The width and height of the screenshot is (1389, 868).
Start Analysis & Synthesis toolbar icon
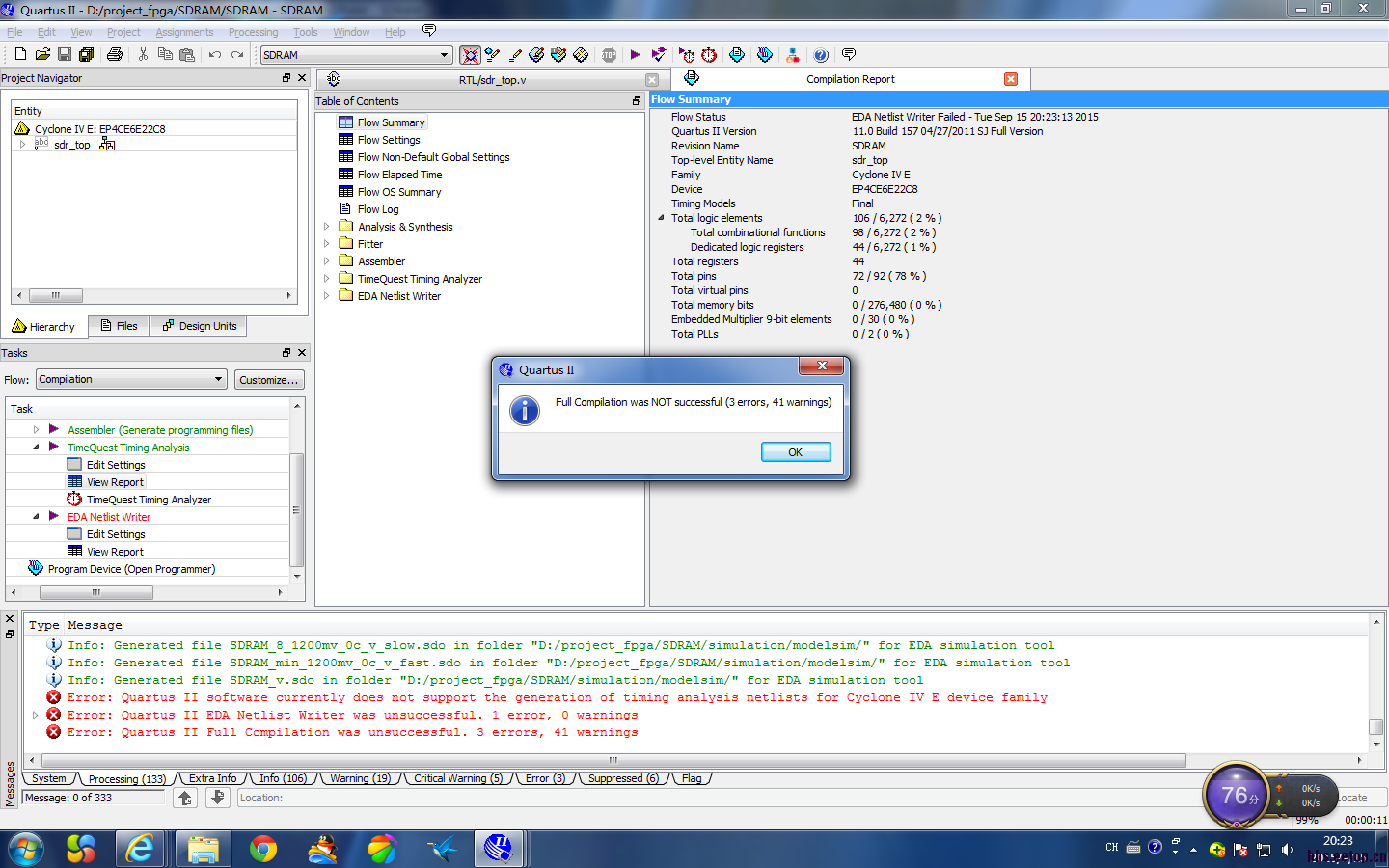pos(659,55)
